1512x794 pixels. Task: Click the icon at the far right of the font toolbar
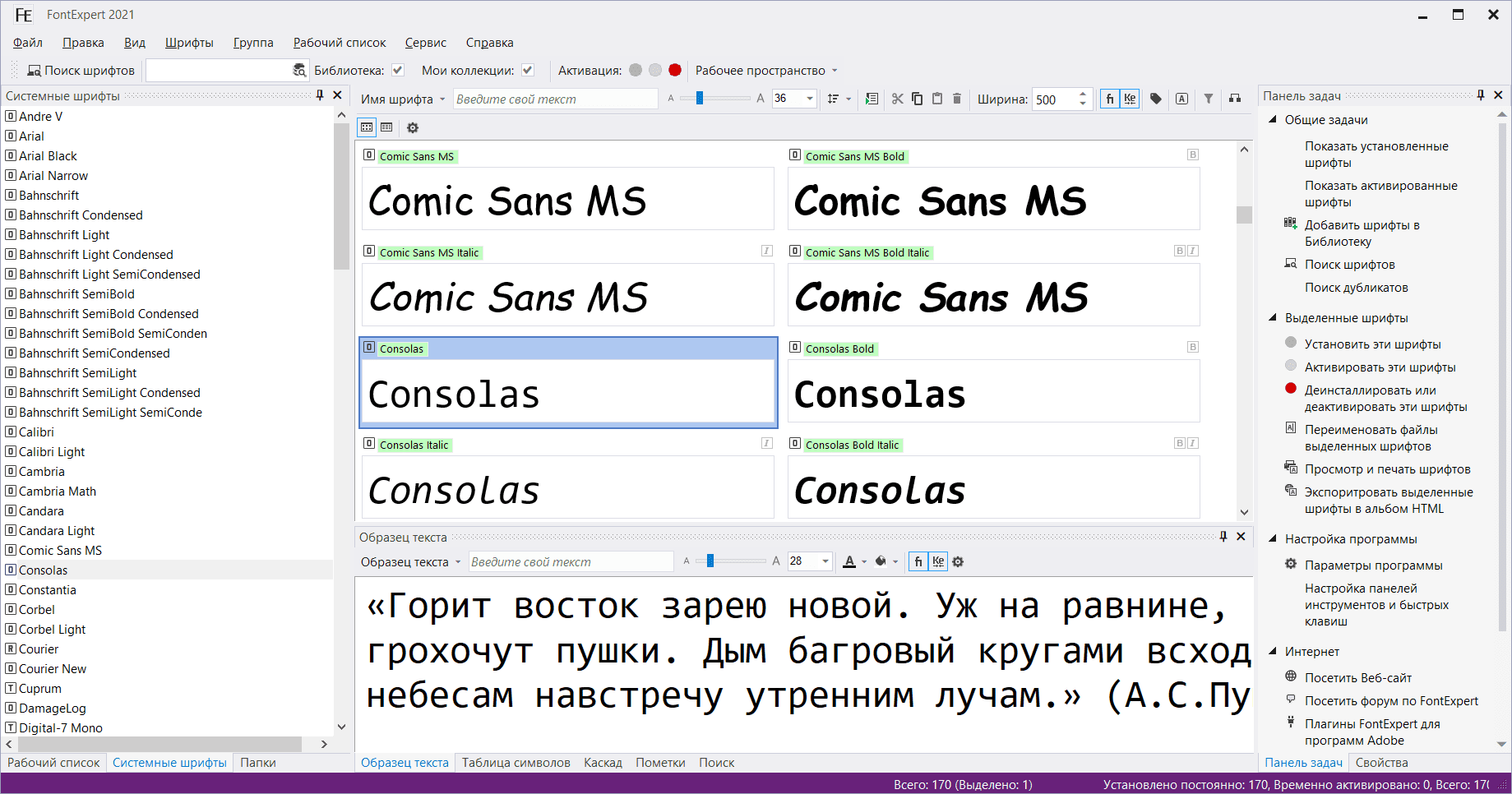pos(1235,99)
